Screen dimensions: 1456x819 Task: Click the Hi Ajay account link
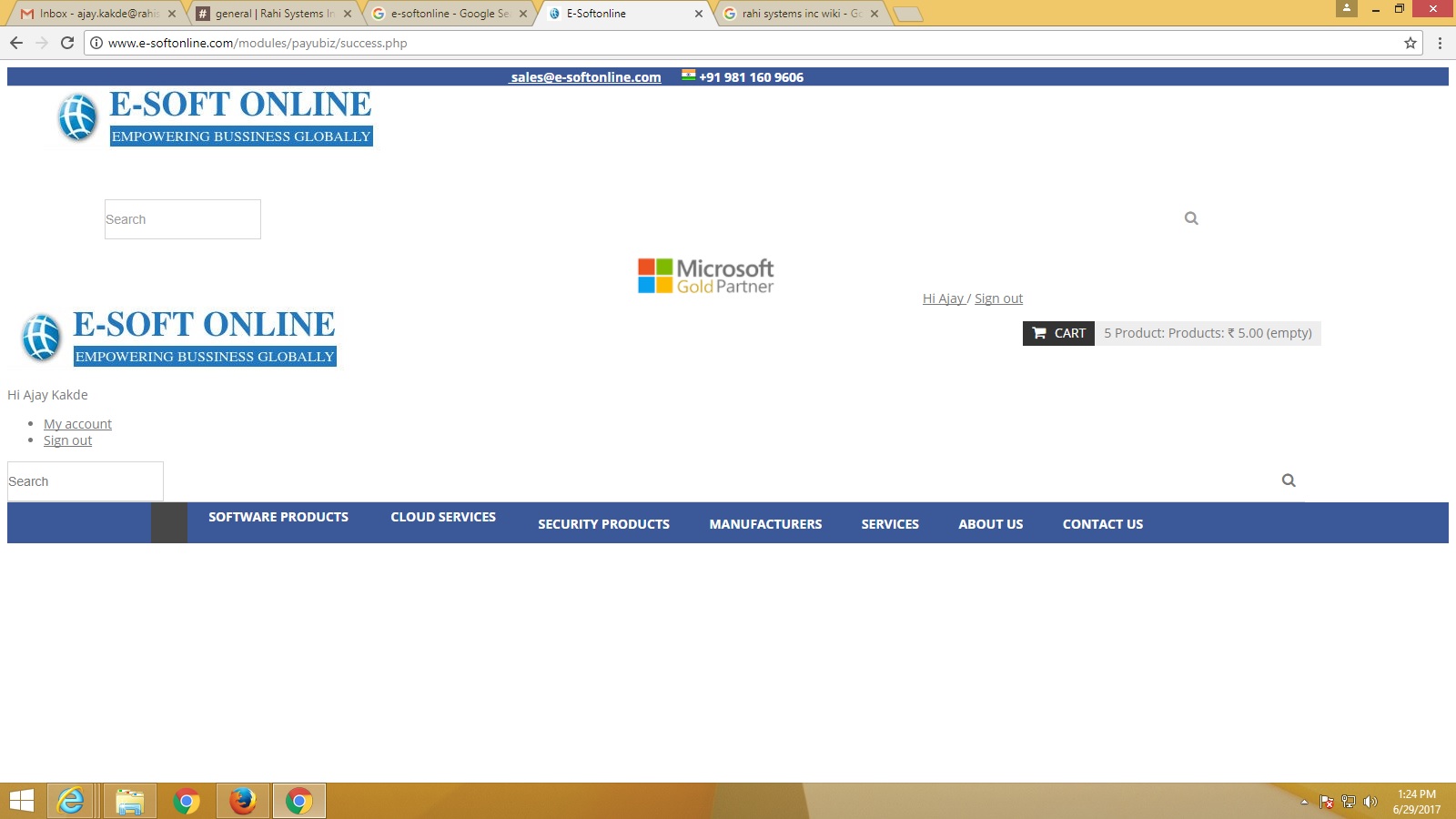(x=943, y=298)
